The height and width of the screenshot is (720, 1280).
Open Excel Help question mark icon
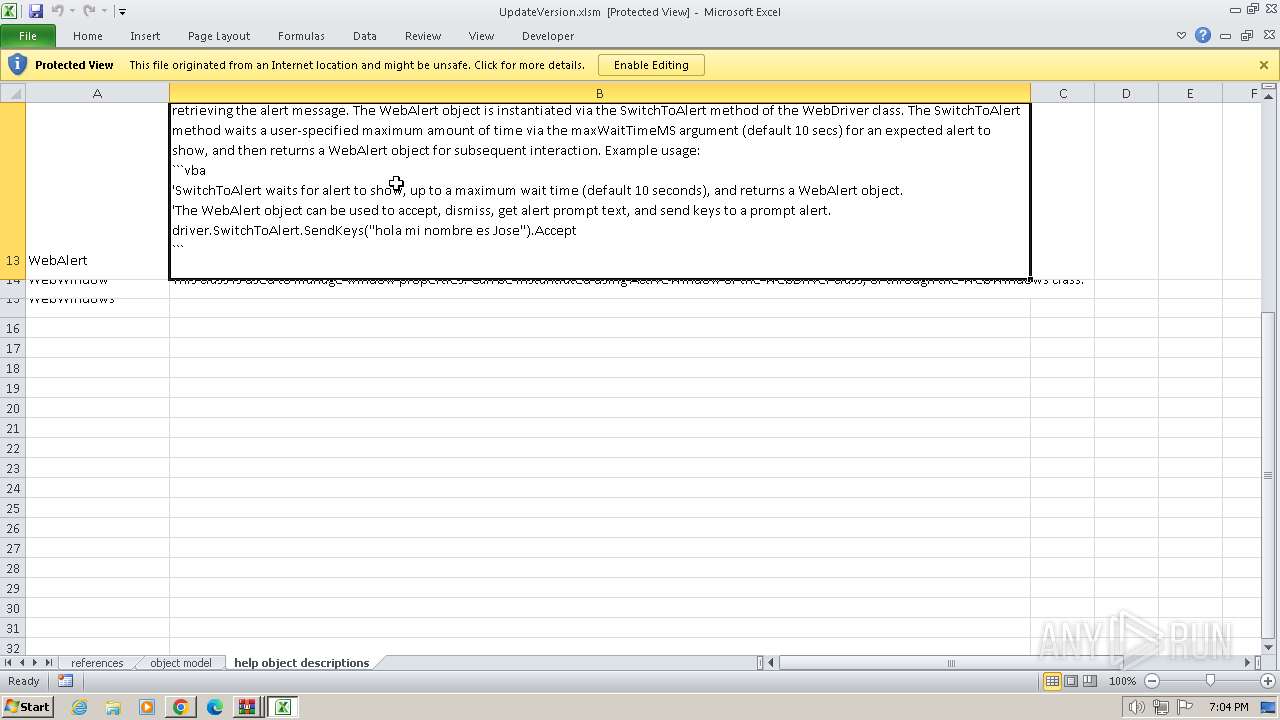tap(1203, 36)
